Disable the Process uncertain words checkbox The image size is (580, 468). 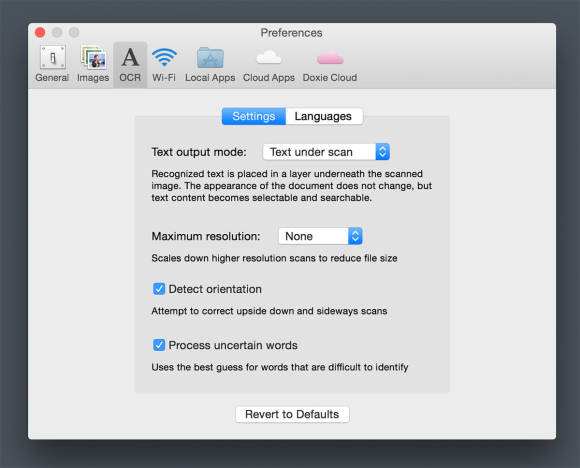[x=159, y=345]
